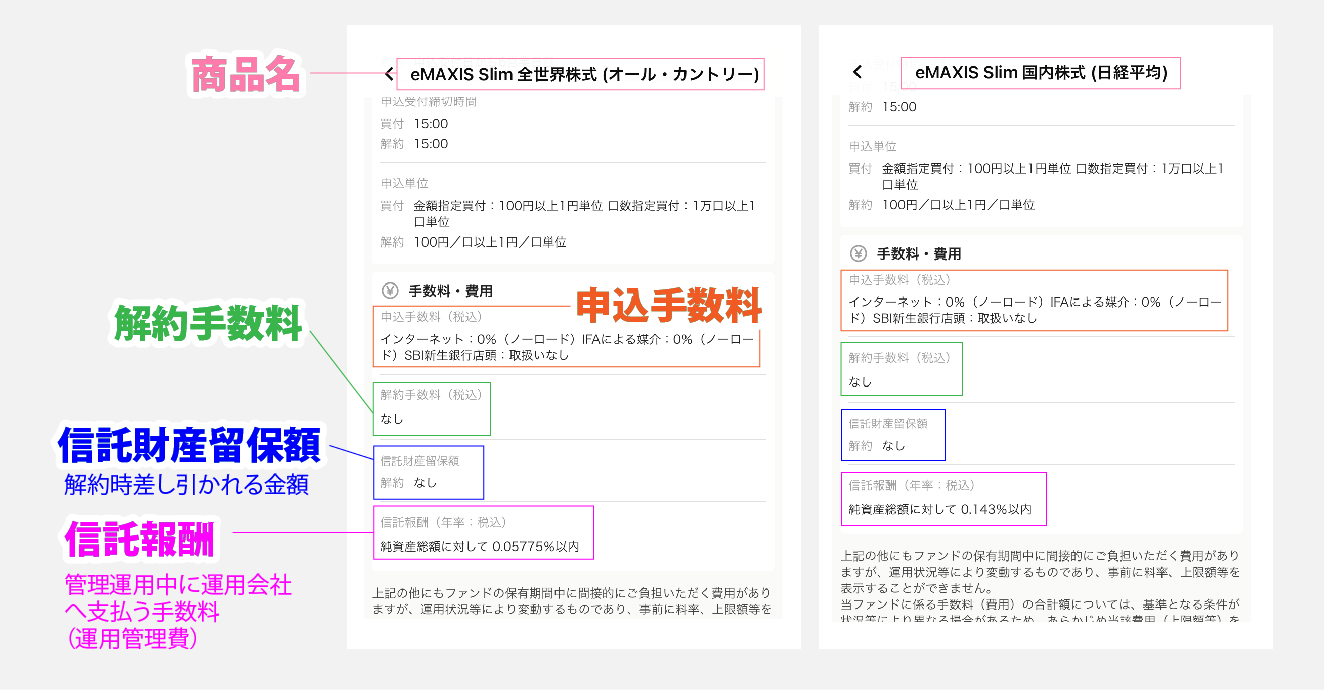The width and height of the screenshot is (1325, 690).
Task: Click the yen icon on the 国内株式 page
Action: [858, 254]
